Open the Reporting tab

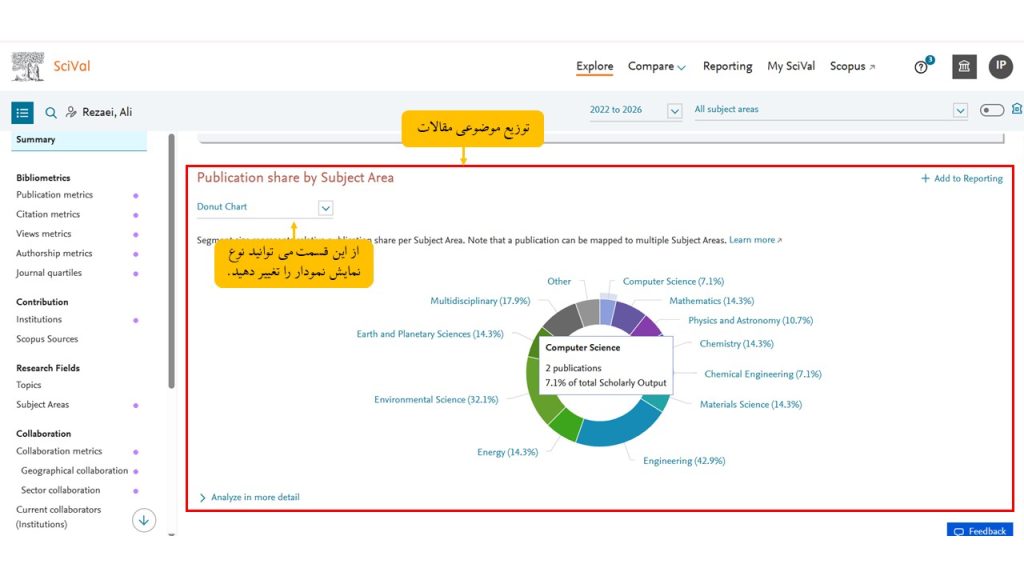click(728, 67)
